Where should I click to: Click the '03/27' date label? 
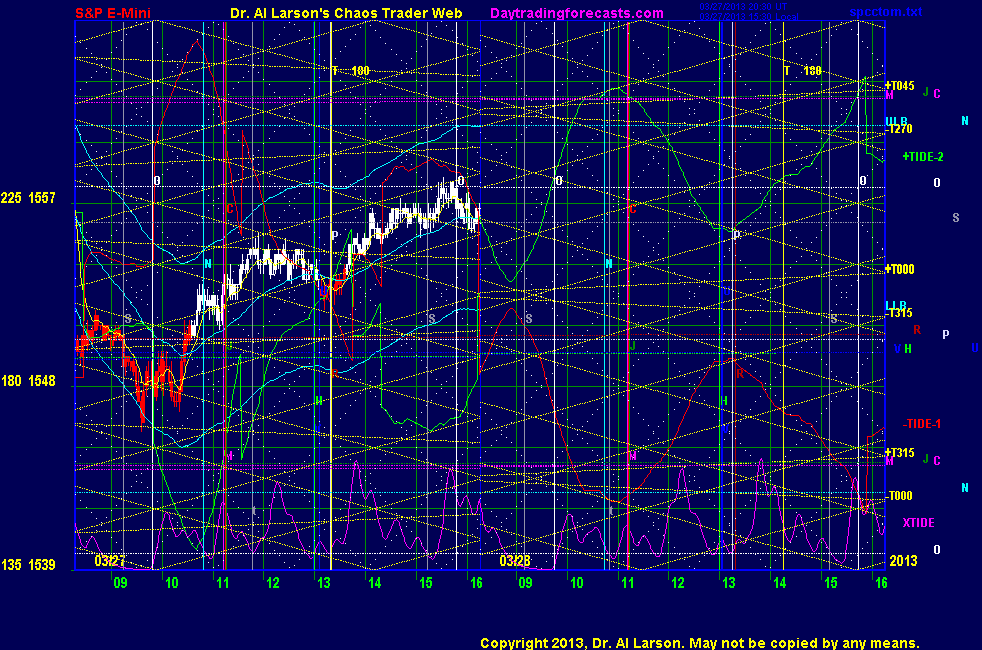tap(110, 560)
